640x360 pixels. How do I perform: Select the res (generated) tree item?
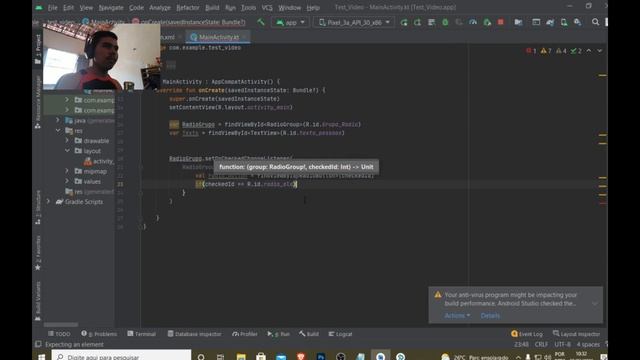click(x=90, y=191)
